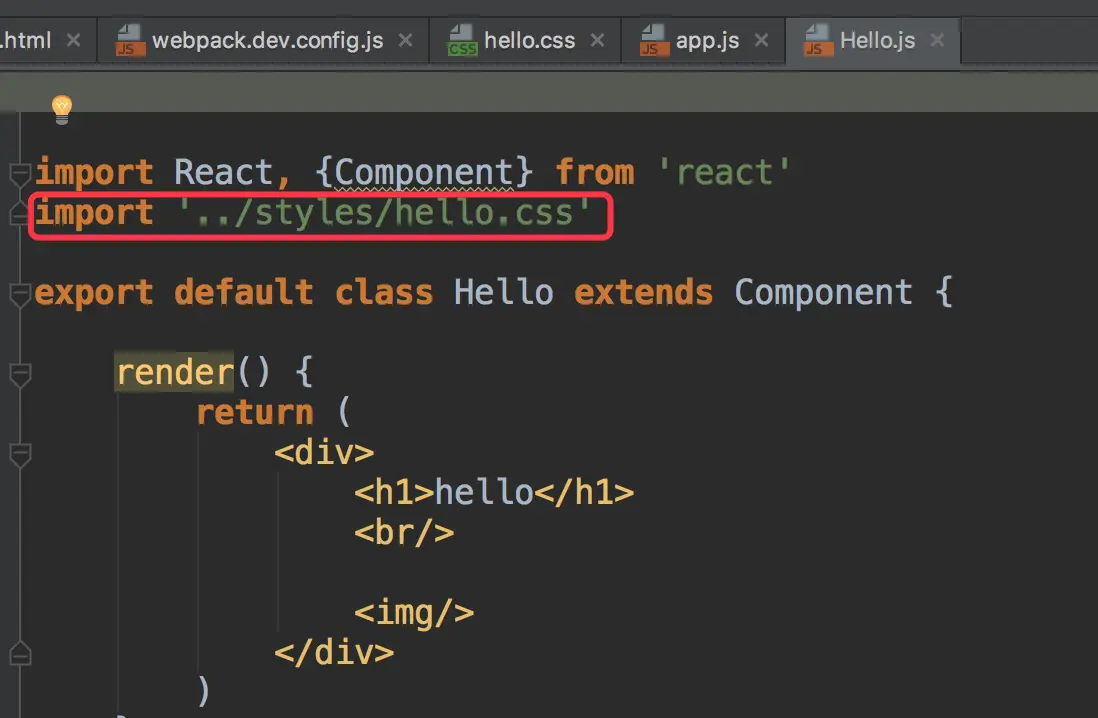Click the Hello class name

pos(503,292)
